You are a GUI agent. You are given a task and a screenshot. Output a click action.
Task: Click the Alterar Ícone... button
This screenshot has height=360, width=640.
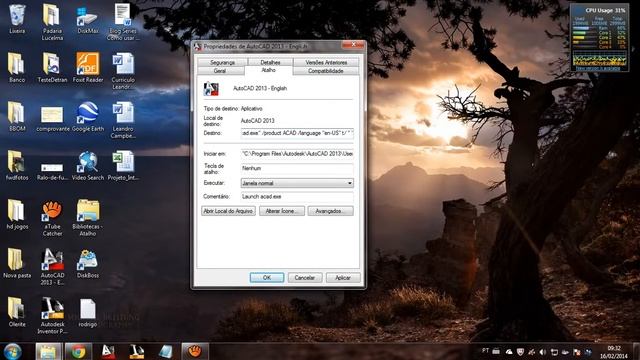(x=282, y=211)
